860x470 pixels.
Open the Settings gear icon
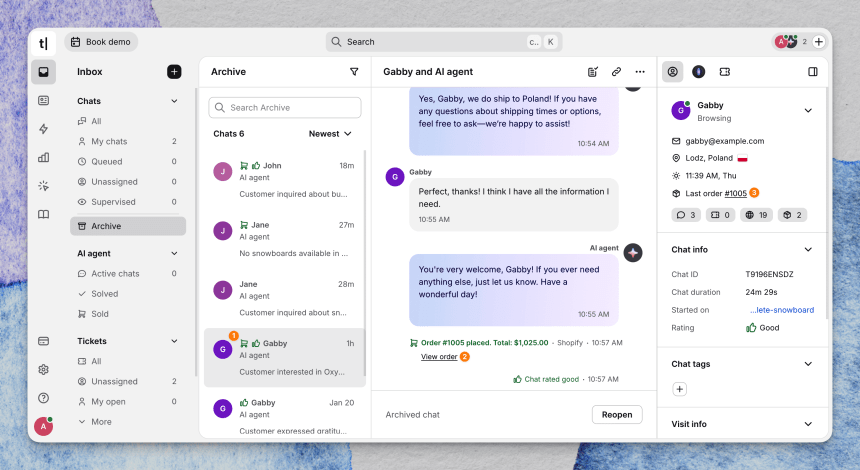(43, 370)
